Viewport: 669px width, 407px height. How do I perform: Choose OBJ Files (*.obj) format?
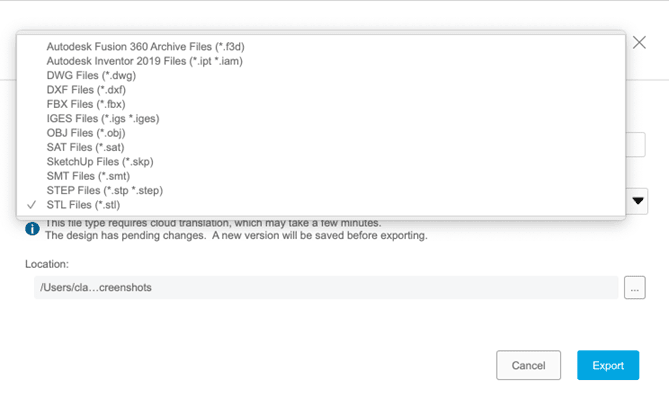pos(88,133)
